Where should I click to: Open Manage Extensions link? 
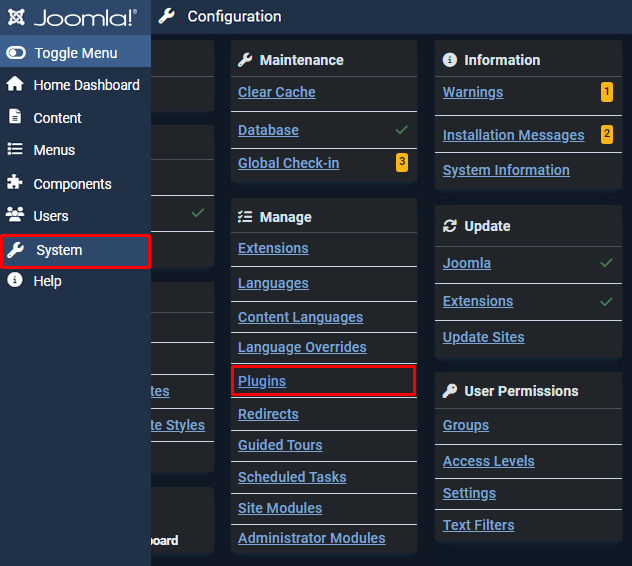[273, 248]
